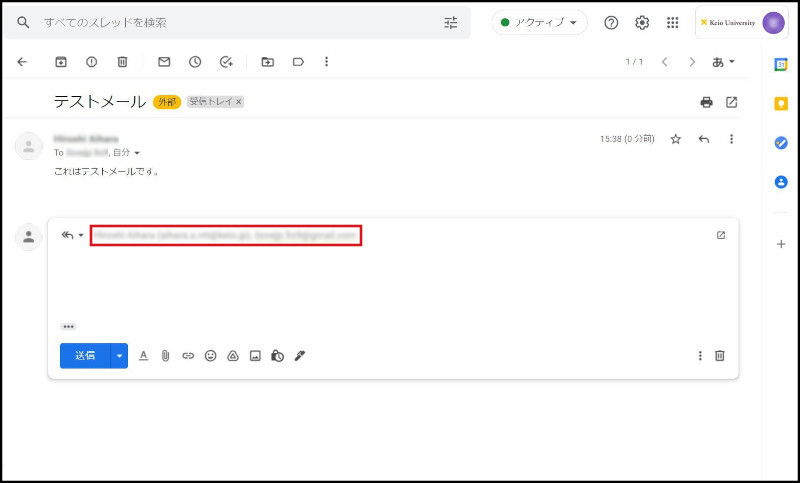Open the more options menu in the top toolbar

326,62
